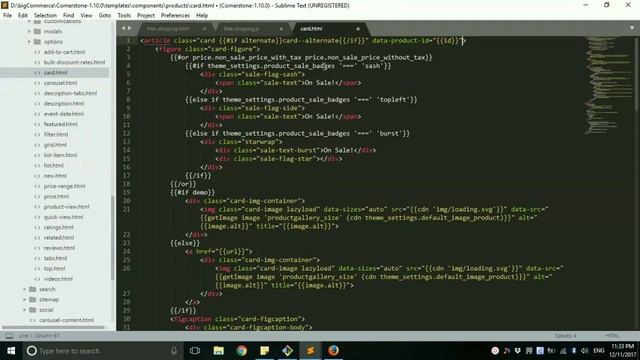Open list-item.html in sidebar
Image resolution: width=640 pixels, height=360 pixels.
point(60,155)
